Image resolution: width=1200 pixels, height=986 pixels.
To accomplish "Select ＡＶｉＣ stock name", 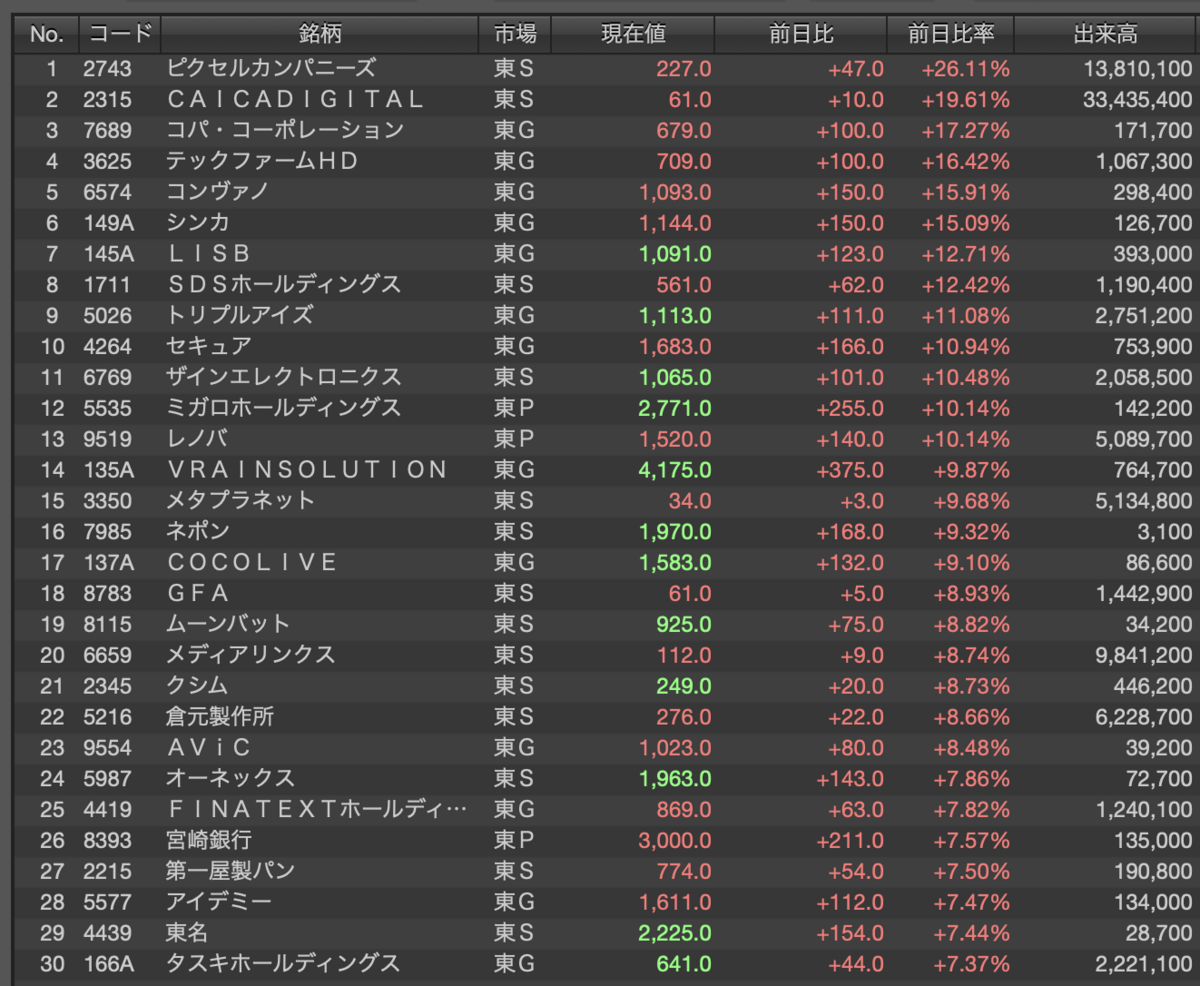I will coord(208,747).
